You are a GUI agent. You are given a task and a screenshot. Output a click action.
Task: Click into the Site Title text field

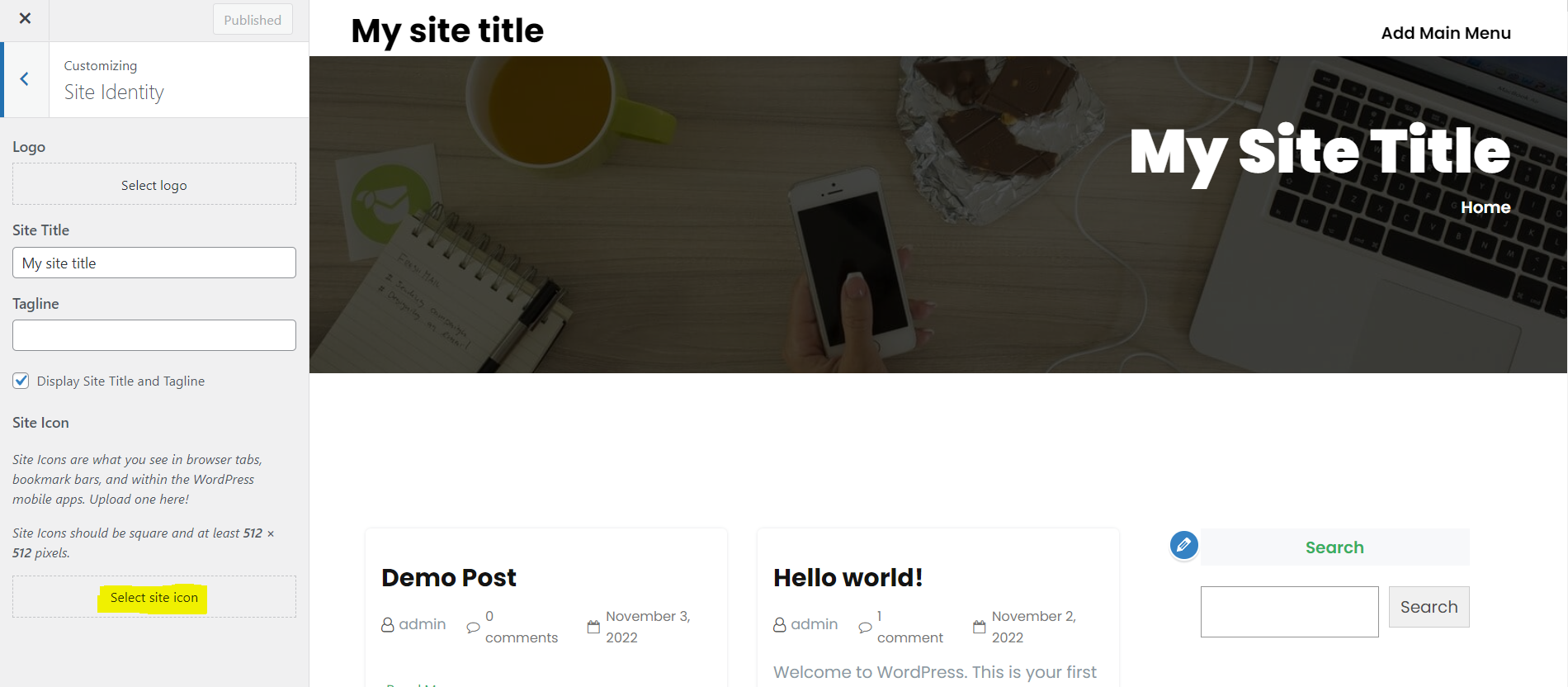[154, 263]
